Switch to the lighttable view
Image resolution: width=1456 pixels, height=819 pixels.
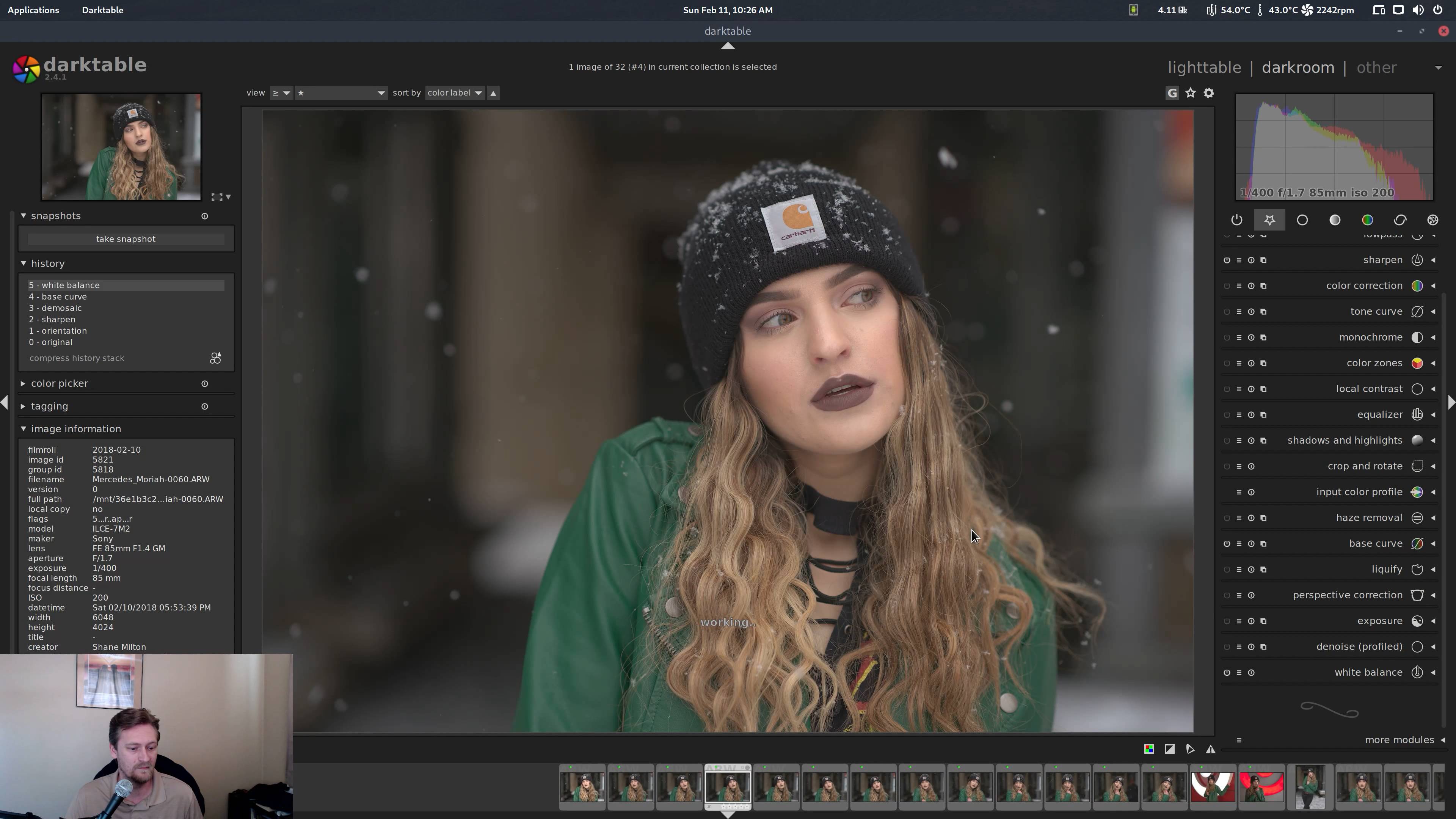(1204, 67)
